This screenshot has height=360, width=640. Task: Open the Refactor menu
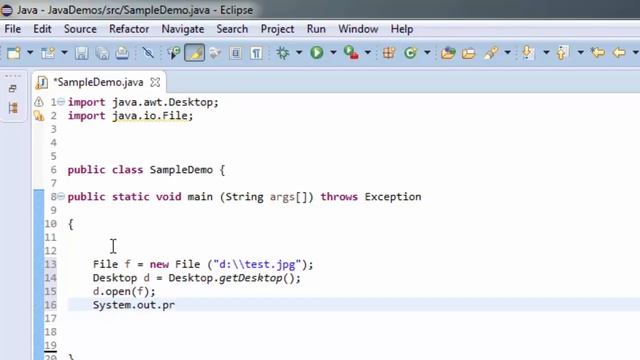[x=129, y=29]
